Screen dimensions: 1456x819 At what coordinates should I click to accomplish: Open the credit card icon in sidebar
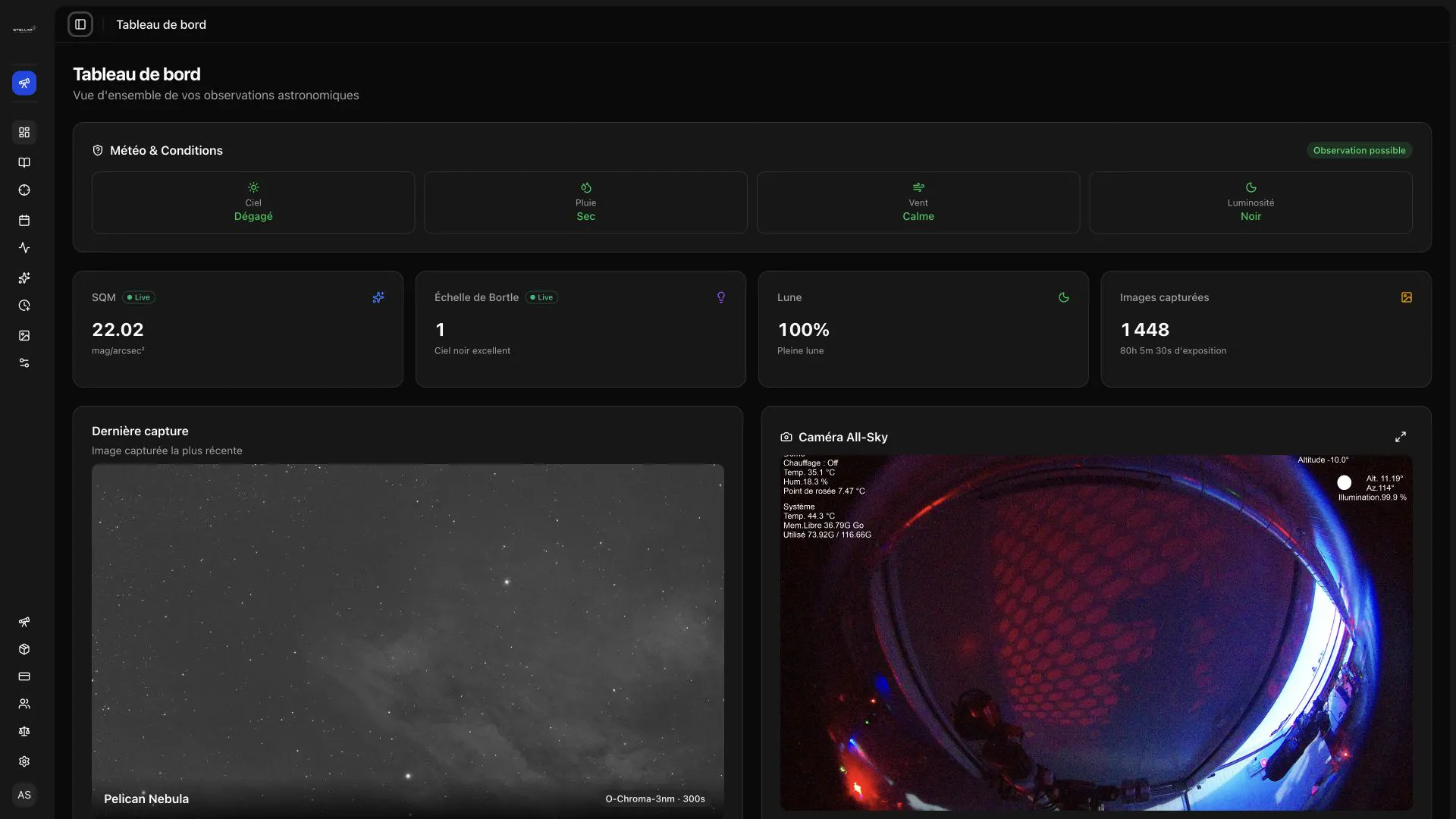click(x=24, y=676)
